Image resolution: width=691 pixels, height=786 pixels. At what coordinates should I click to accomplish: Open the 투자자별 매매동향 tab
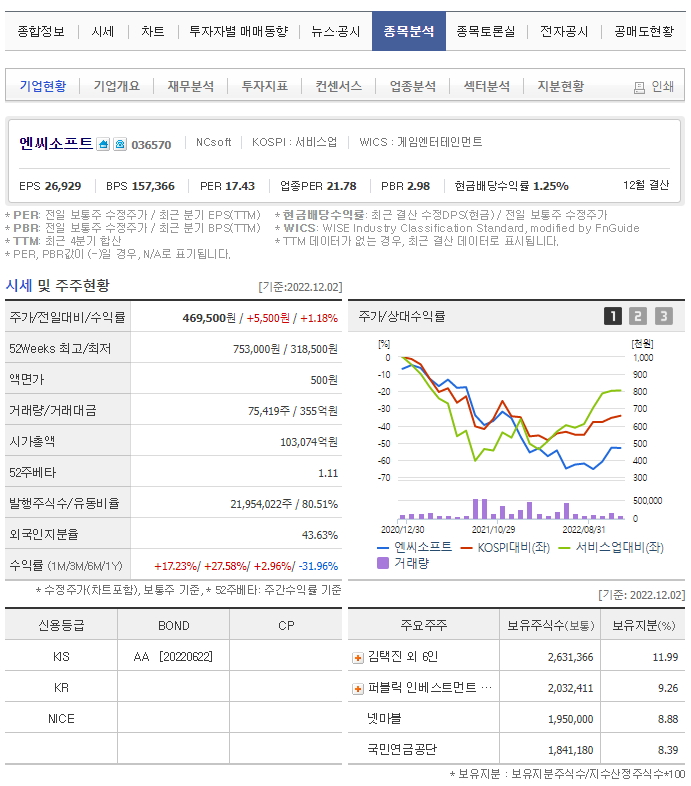pos(239,32)
